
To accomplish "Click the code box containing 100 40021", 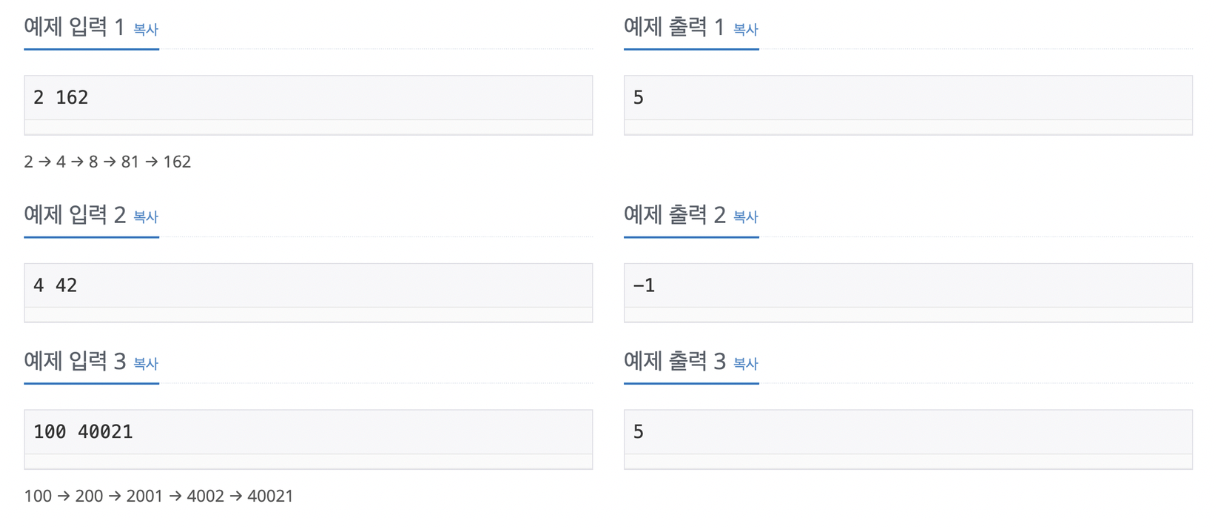I will click(x=308, y=439).
